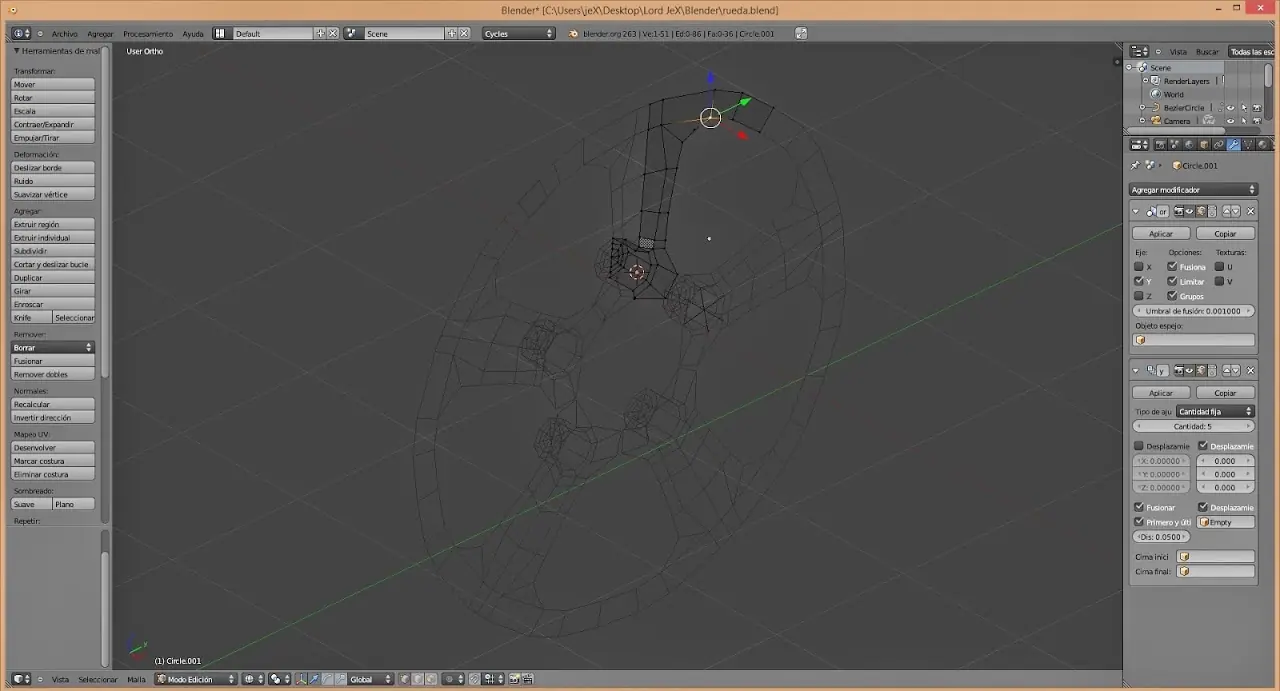Switch to edge select mode
The image size is (1280, 691).
pyautogui.click(x=417, y=679)
